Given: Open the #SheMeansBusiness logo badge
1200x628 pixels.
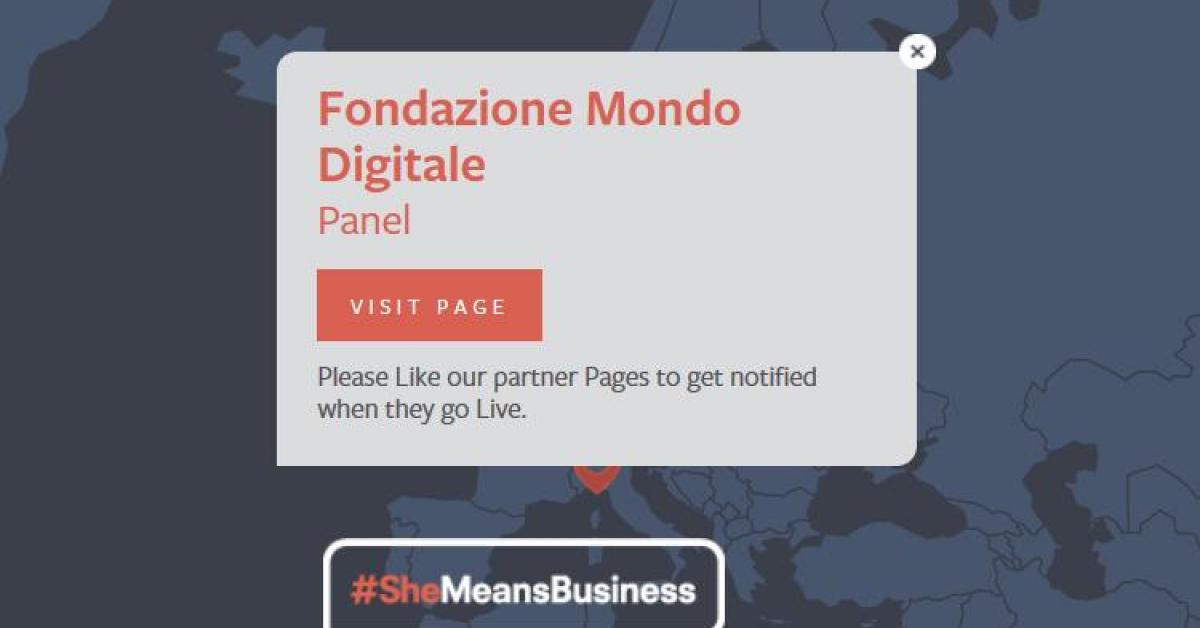Looking at the screenshot, I should (523, 586).
